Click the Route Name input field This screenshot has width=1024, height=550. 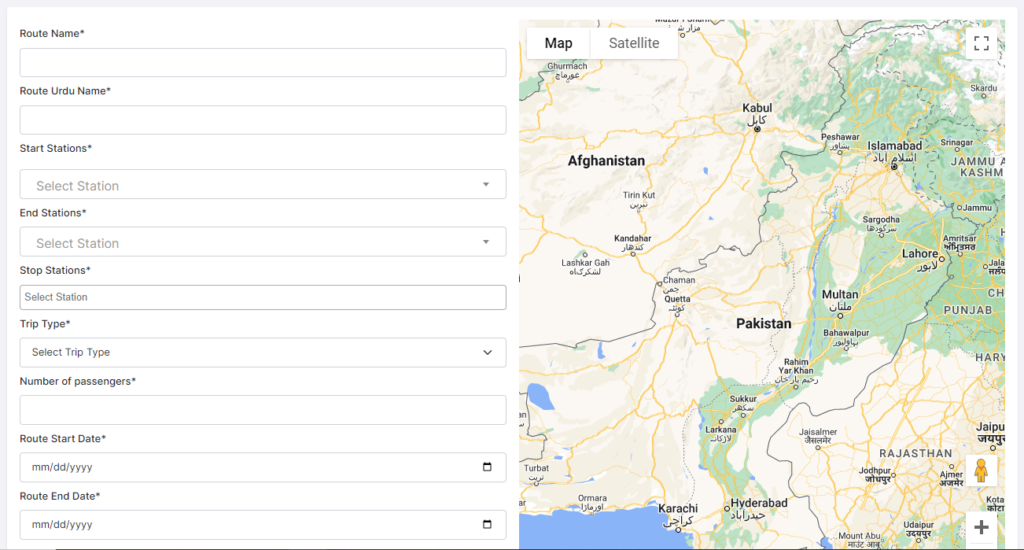pos(262,63)
